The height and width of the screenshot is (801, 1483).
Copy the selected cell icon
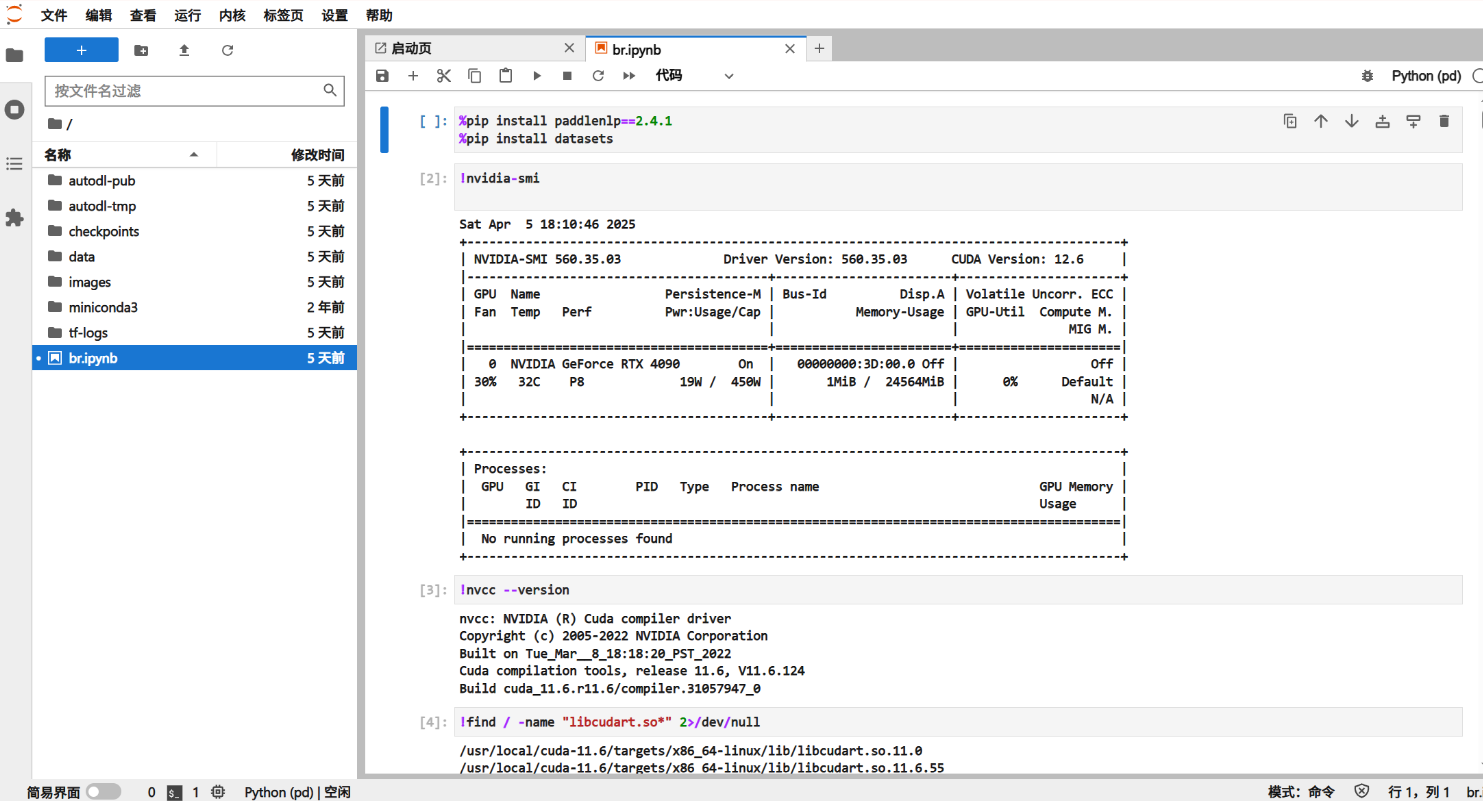475,76
